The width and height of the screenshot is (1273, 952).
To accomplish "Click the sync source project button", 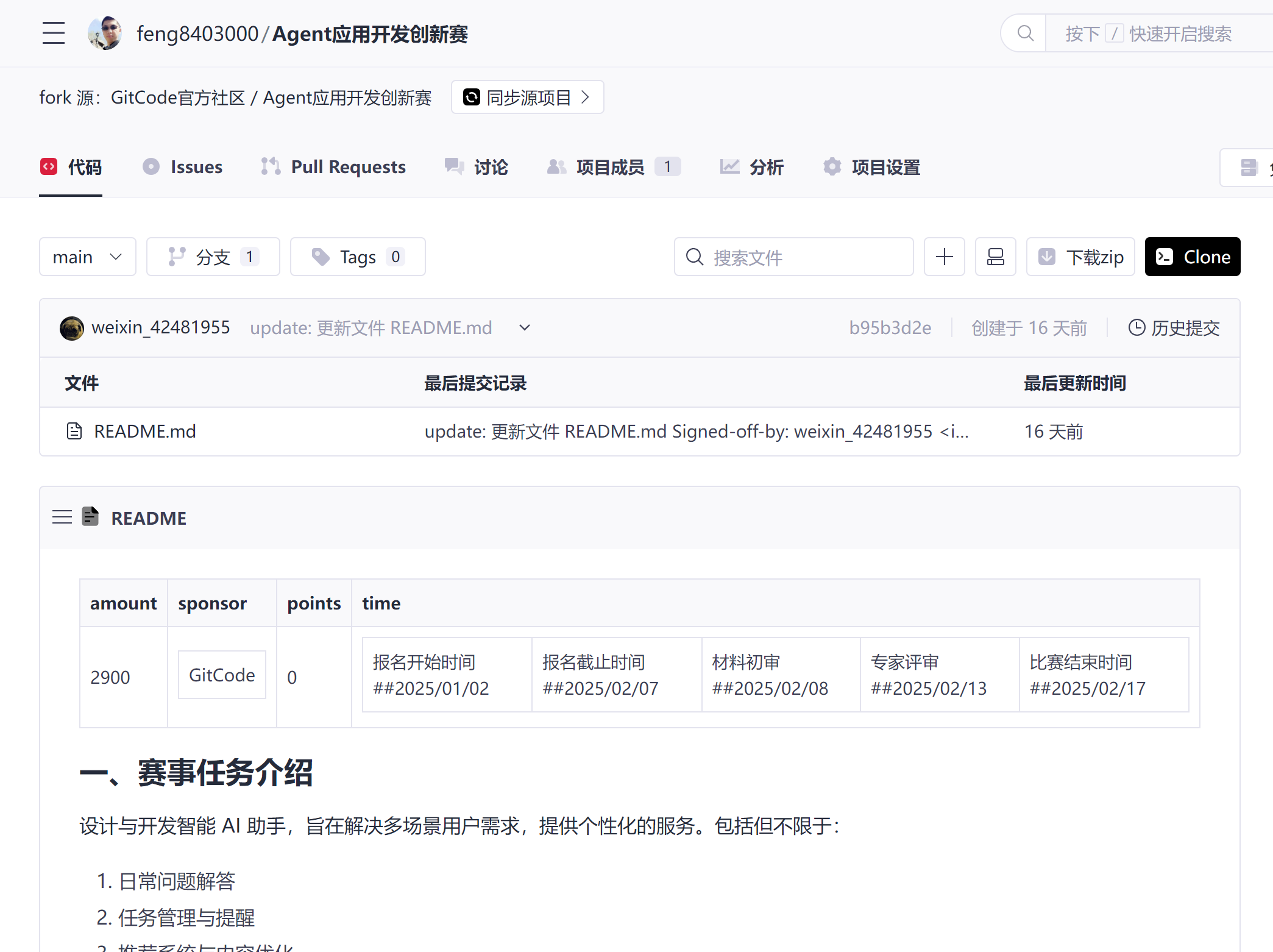I will point(527,97).
